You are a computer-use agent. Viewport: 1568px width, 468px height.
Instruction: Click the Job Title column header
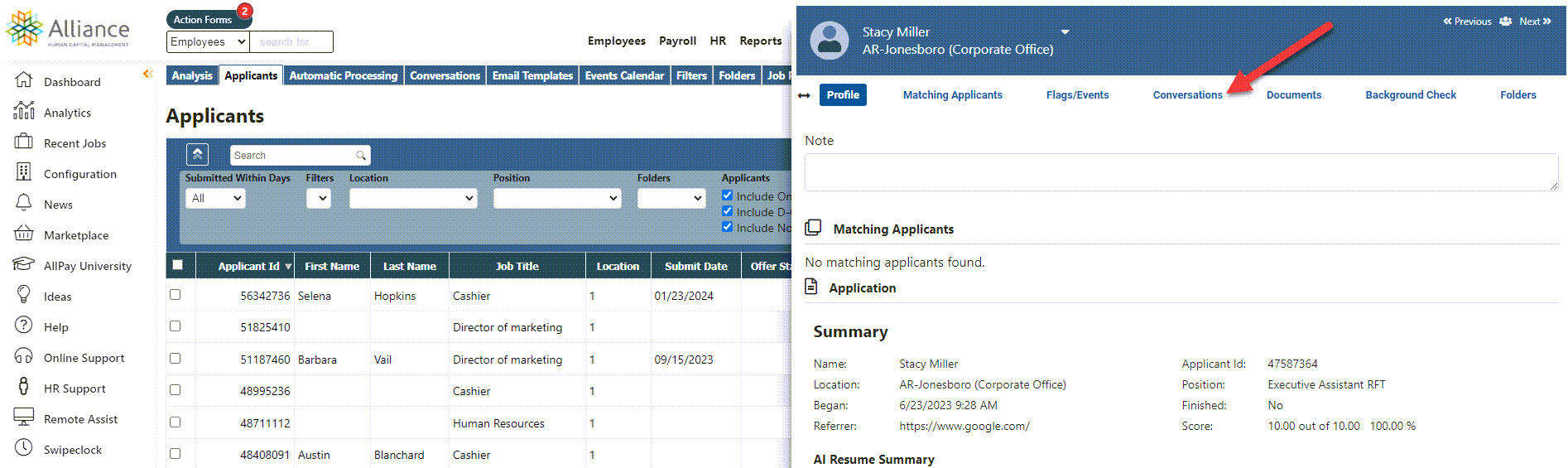[517, 266]
